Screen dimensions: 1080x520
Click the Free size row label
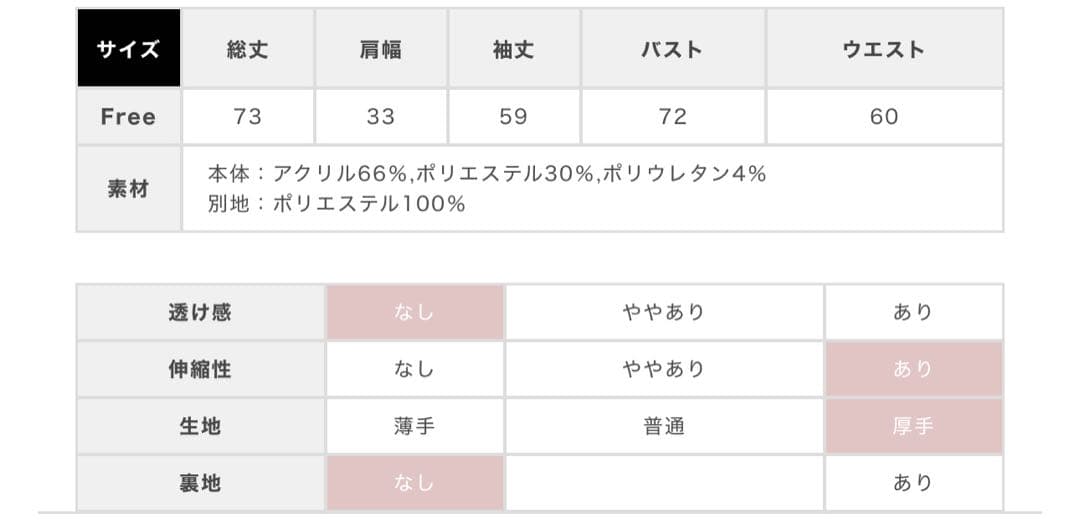click(128, 116)
